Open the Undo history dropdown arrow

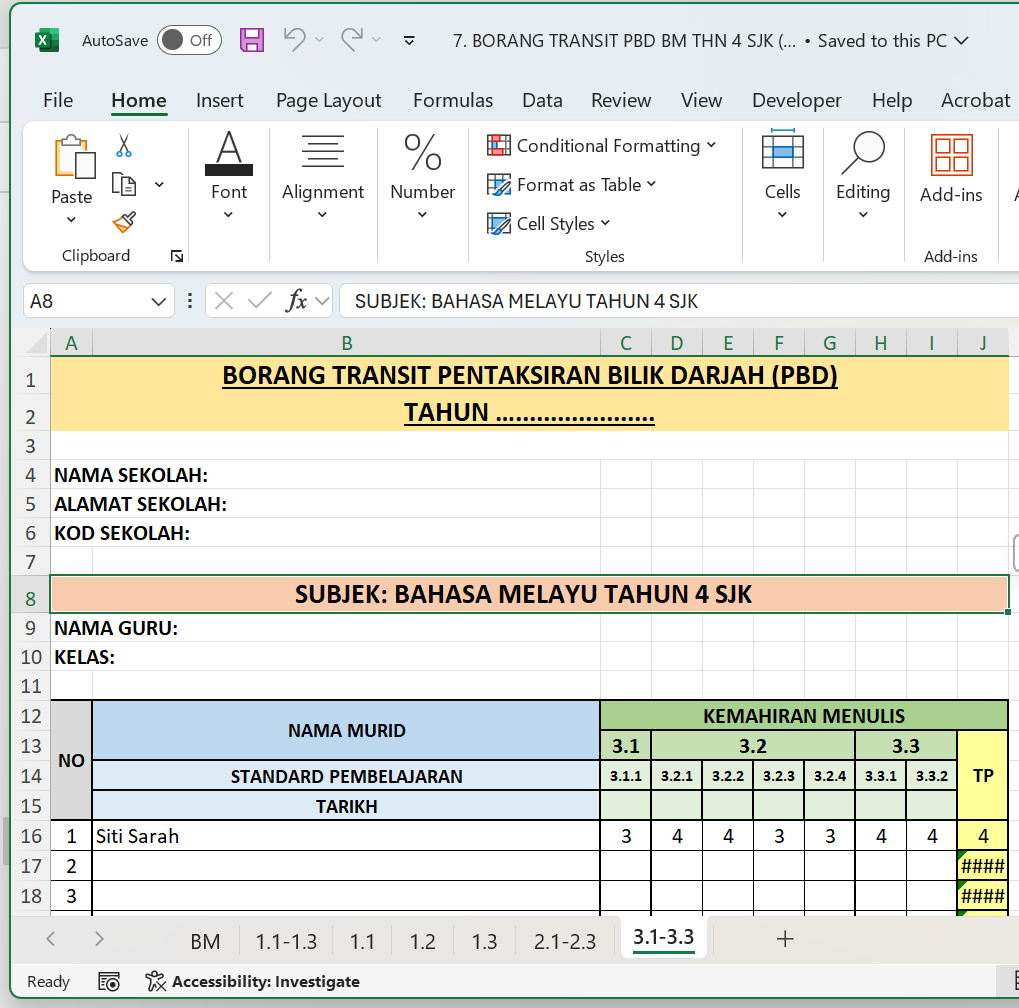319,40
